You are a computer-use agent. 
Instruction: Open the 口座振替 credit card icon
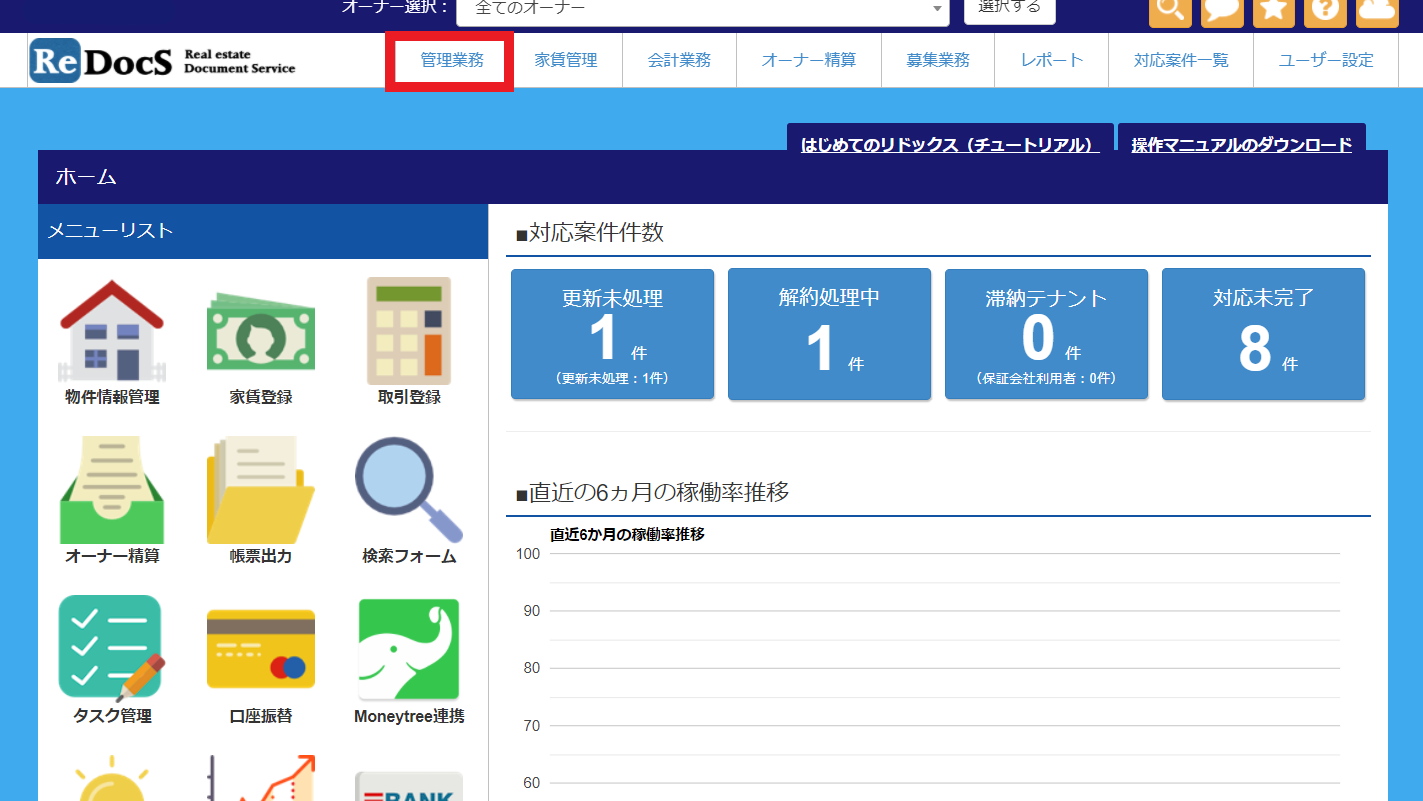click(261, 649)
